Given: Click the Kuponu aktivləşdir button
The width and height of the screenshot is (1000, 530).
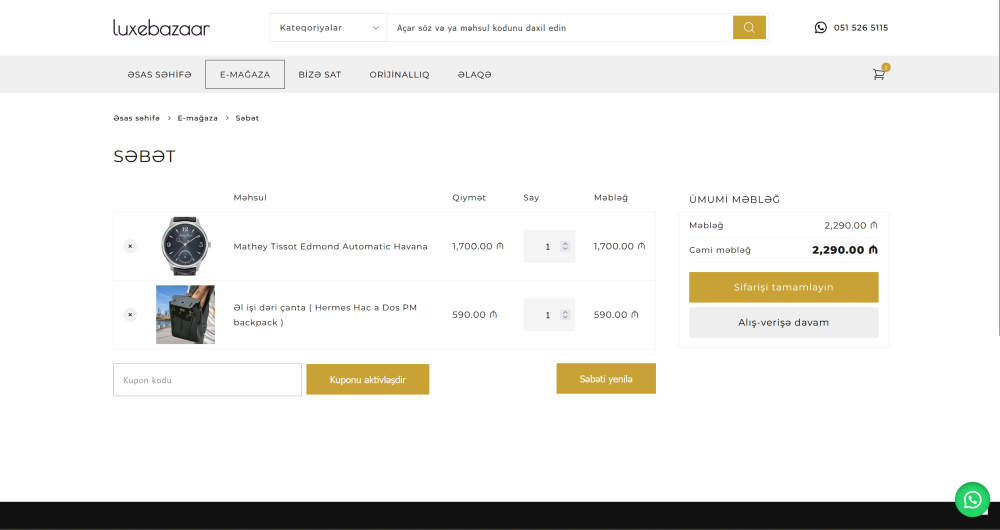Looking at the screenshot, I should point(367,379).
